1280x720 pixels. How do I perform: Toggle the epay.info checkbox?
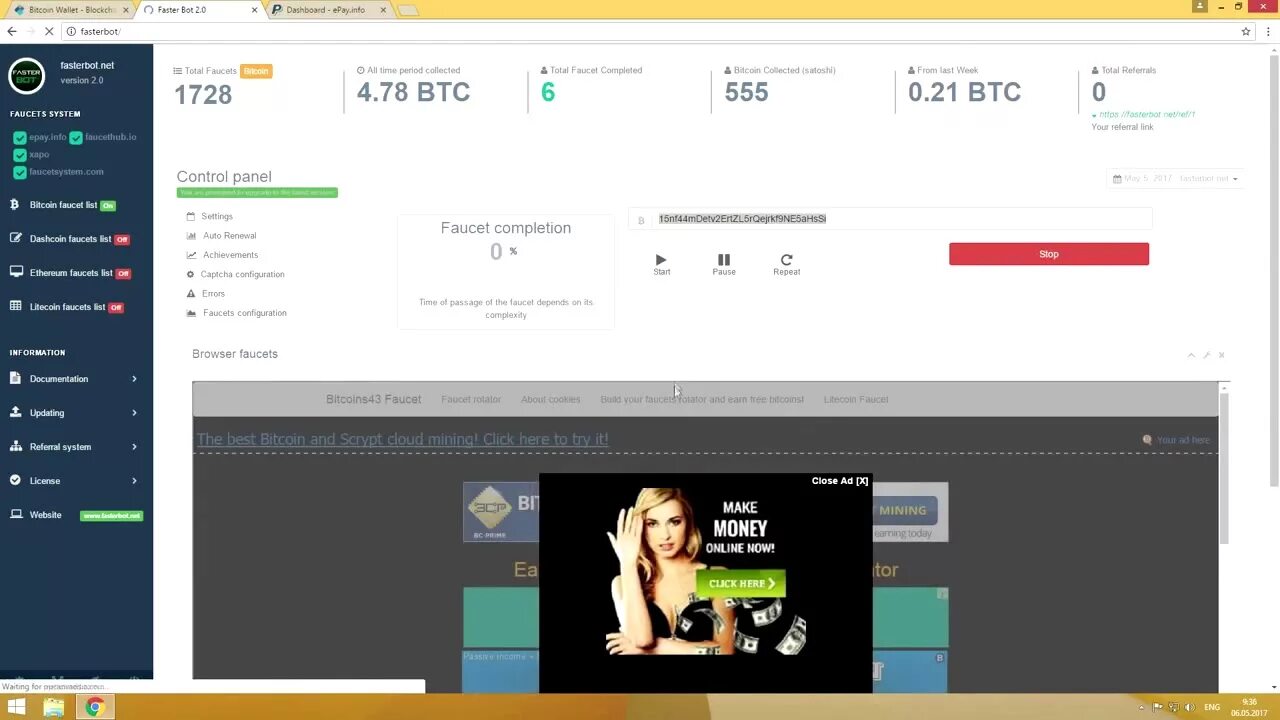coord(19,138)
